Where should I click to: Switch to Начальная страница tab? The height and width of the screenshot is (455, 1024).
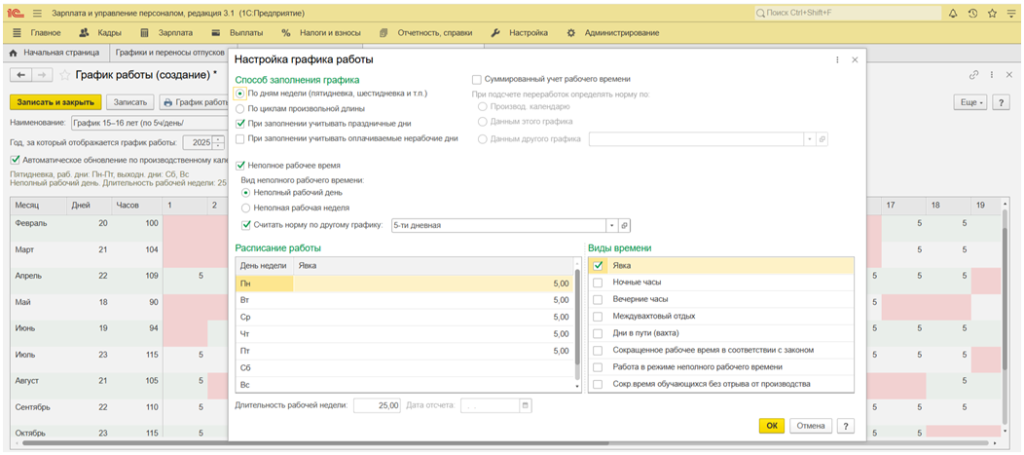(x=54, y=52)
